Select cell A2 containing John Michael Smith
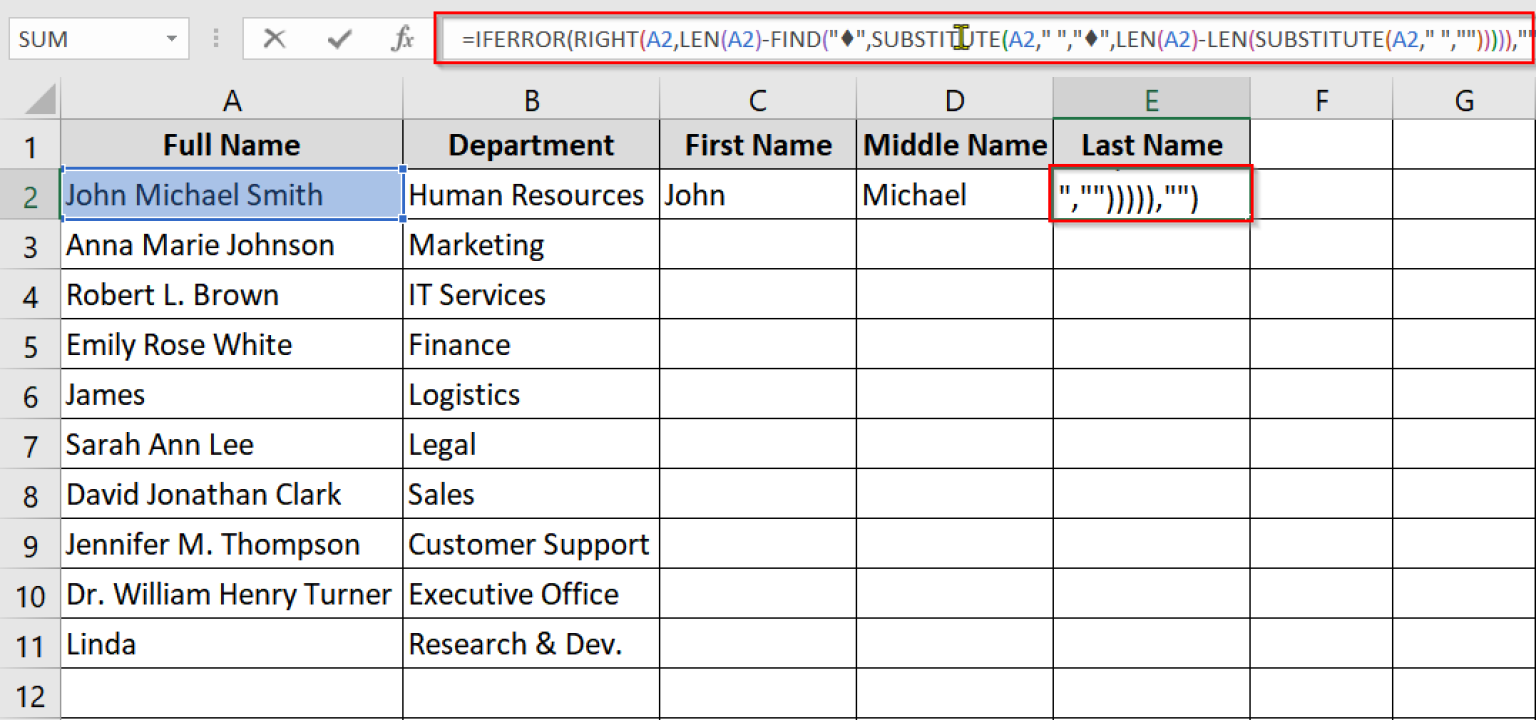Viewport: 1536px width, 720px height. click(x=230, y=194)
